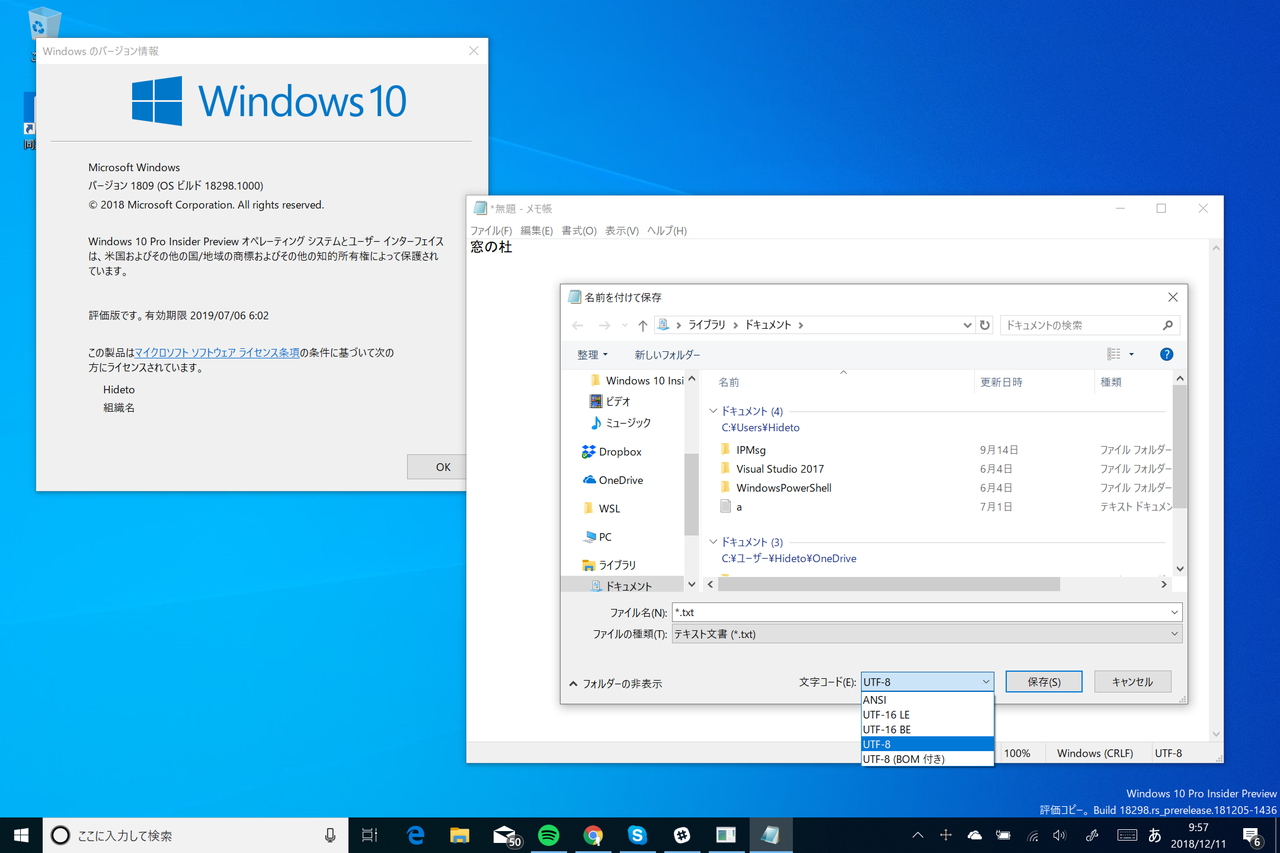Click the Help question mark in Save dialog
The width and height of the screenshot is (1280, 853).
coord(1166,353)
